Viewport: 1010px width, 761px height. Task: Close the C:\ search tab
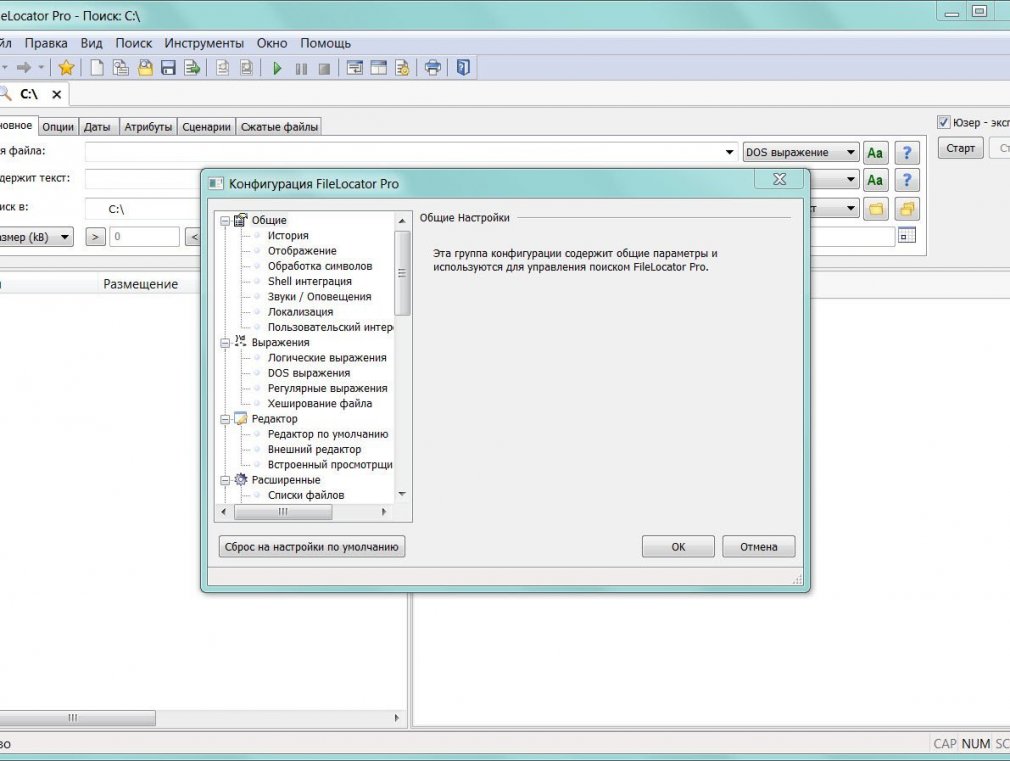coord(57,95)
